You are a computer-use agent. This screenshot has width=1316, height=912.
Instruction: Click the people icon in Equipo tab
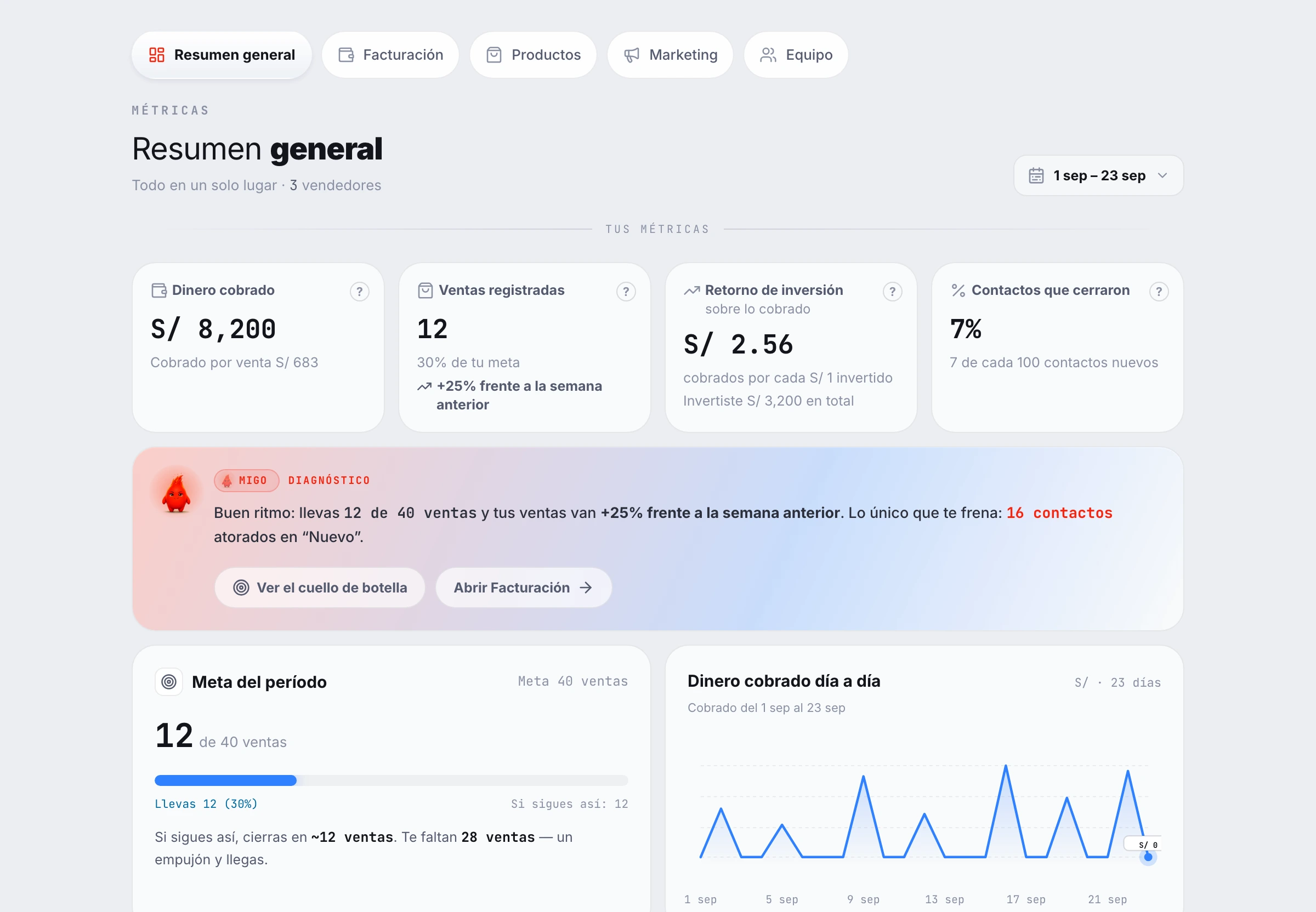pos(768,55)
